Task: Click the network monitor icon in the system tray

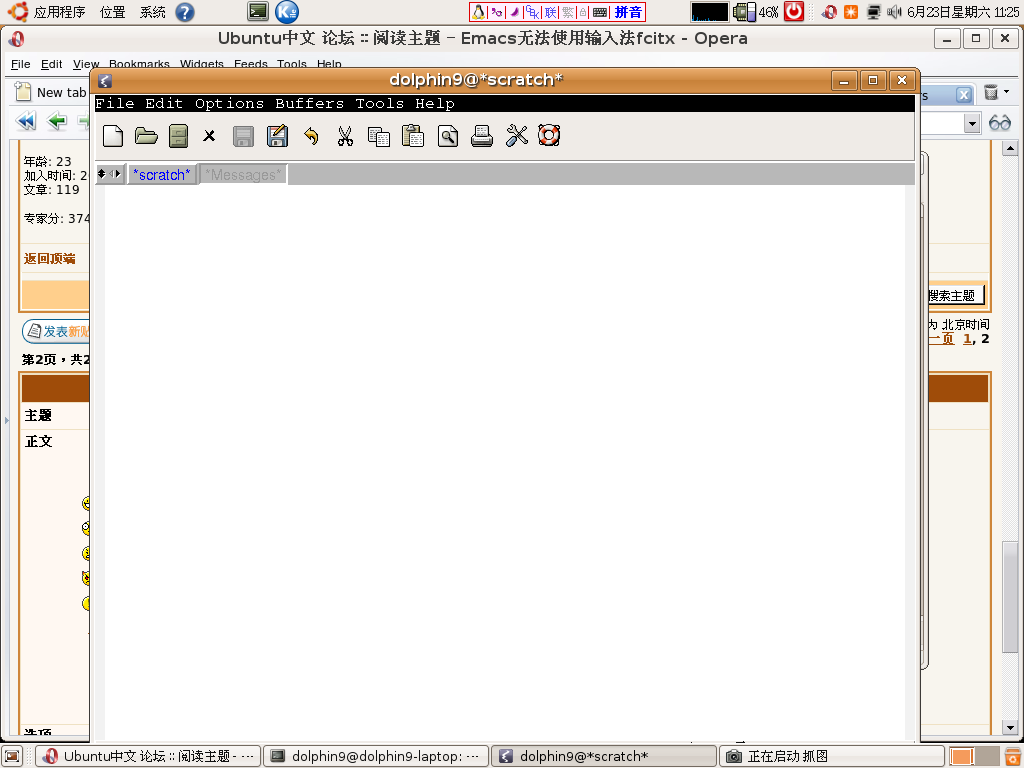Action: pos(873,12)
